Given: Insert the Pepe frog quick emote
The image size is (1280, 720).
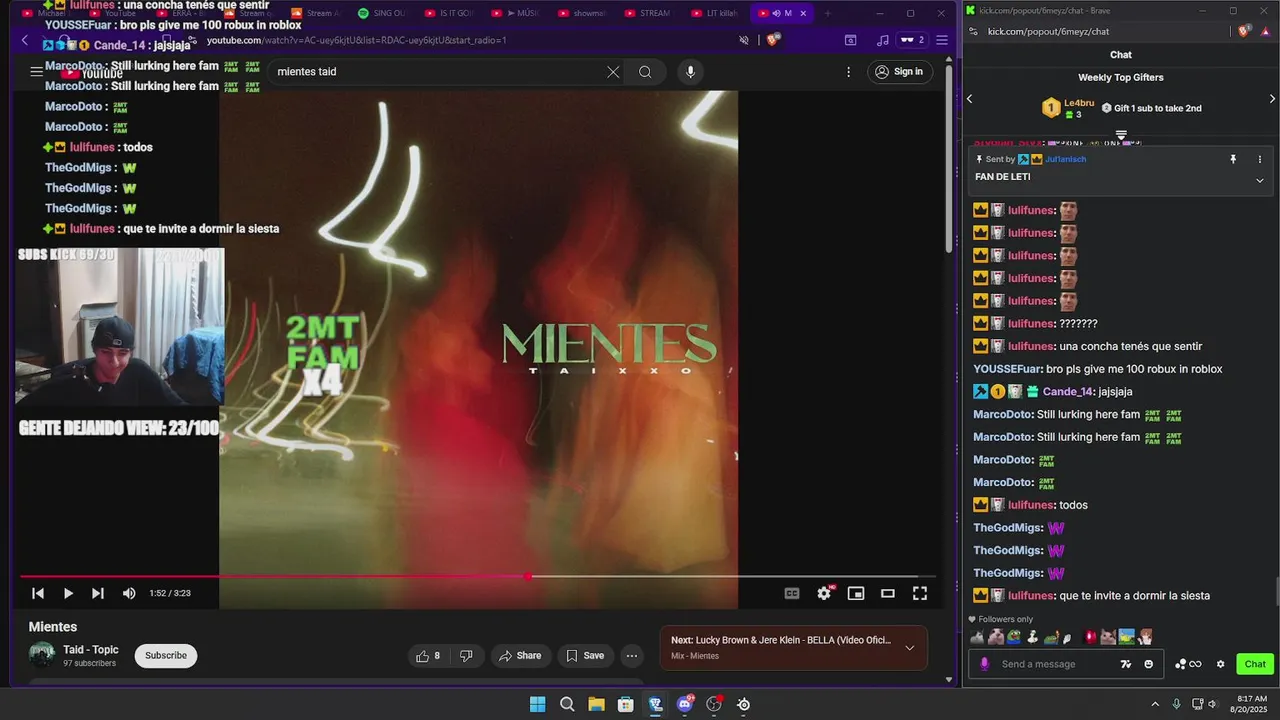Looking at the screenshot, I should (x=1014, y=636).
